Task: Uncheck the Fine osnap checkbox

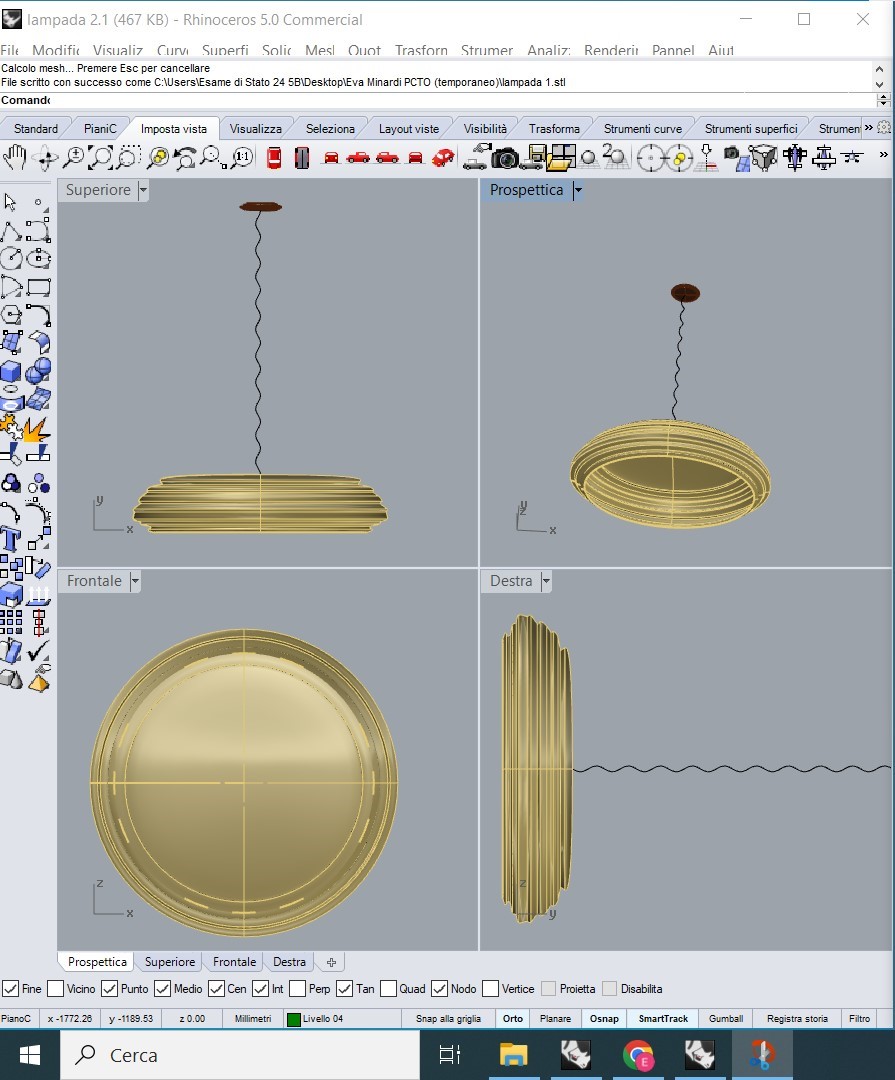Action: pos(10,989)
